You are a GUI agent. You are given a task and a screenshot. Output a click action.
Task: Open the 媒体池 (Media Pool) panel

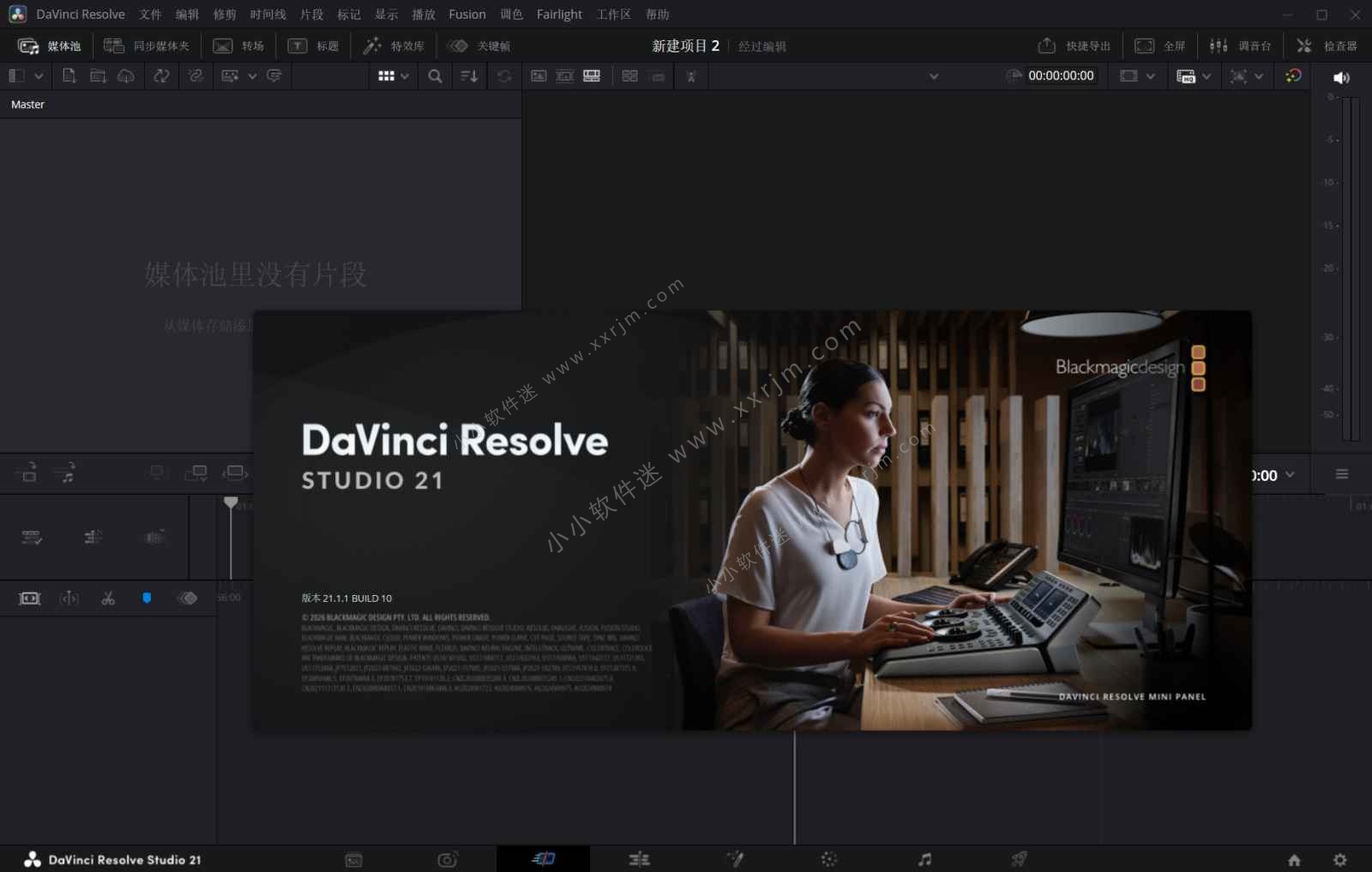[50, 46]
